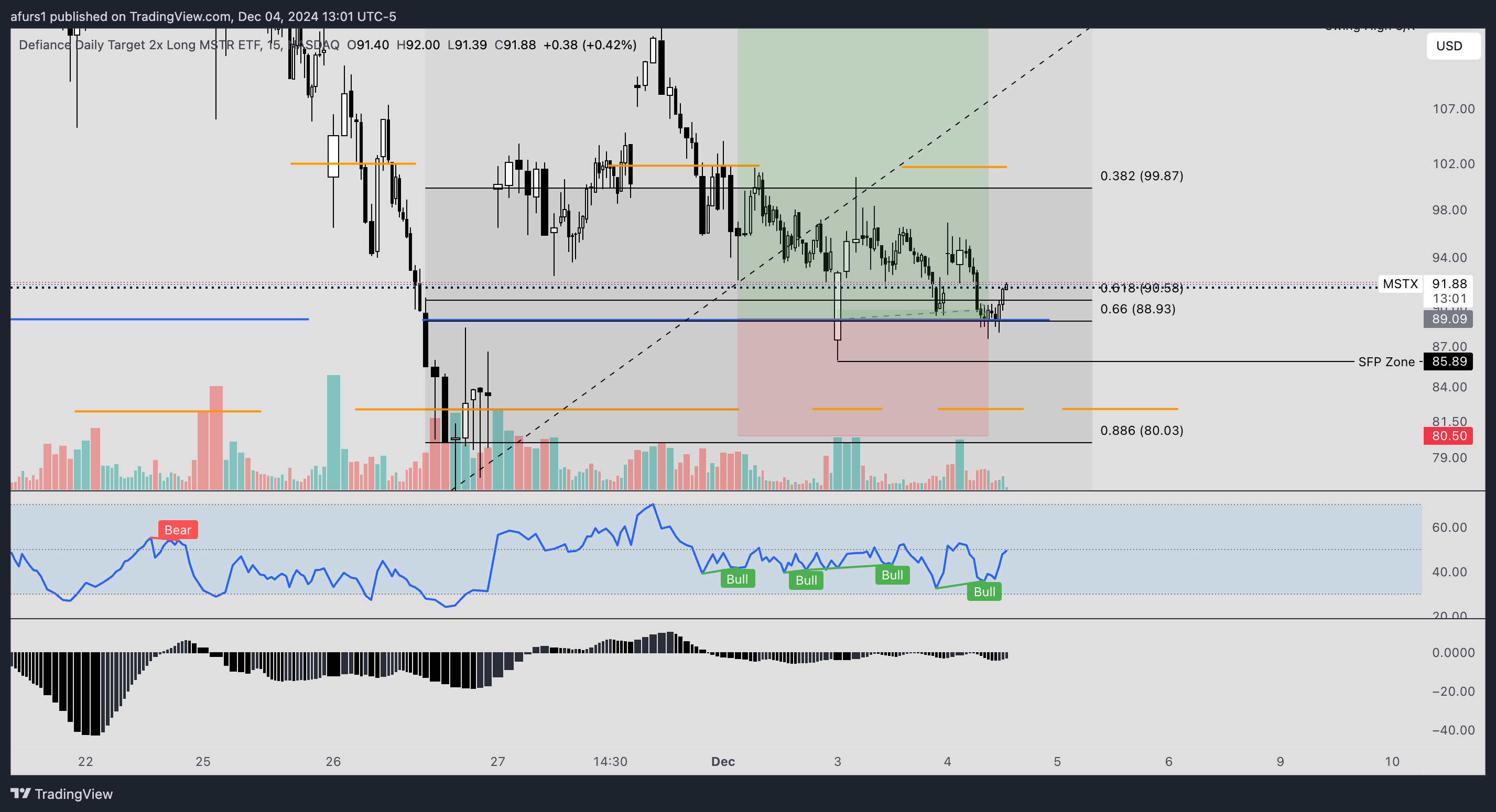
Task: Click the 10 date on time axis
Action: [1392, 762]
